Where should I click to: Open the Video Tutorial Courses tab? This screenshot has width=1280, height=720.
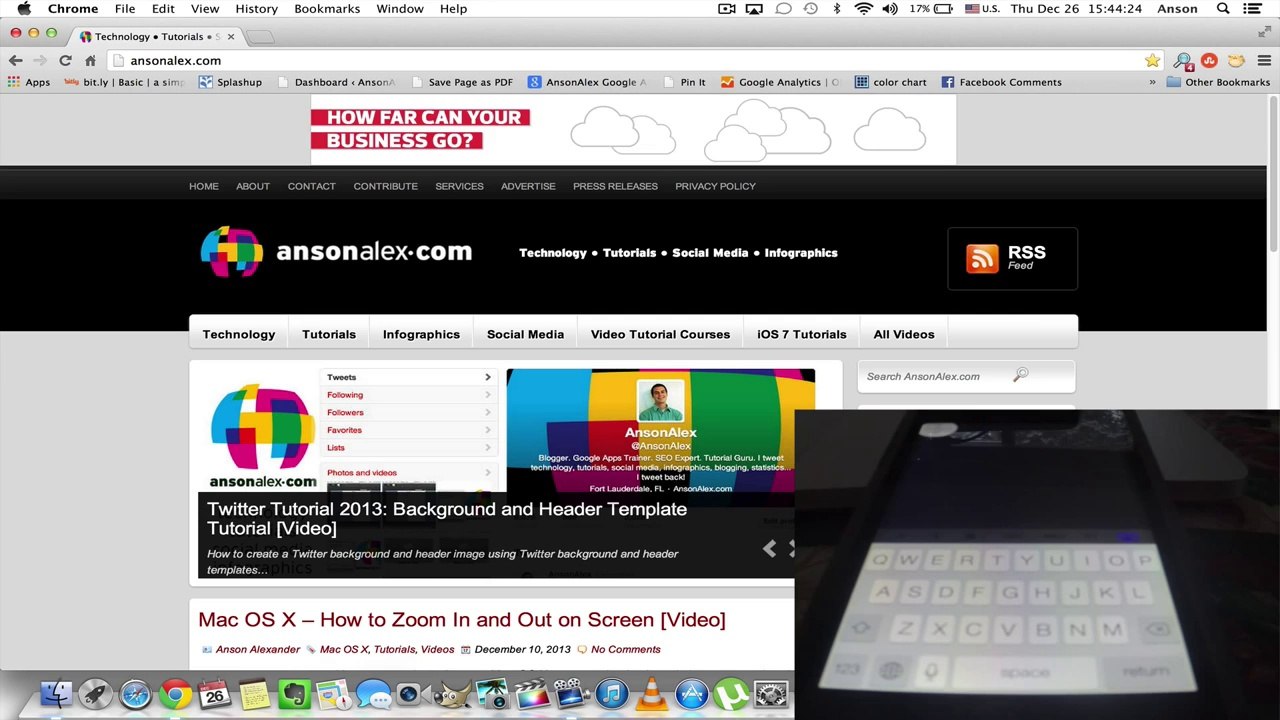(x=660, y=334)
